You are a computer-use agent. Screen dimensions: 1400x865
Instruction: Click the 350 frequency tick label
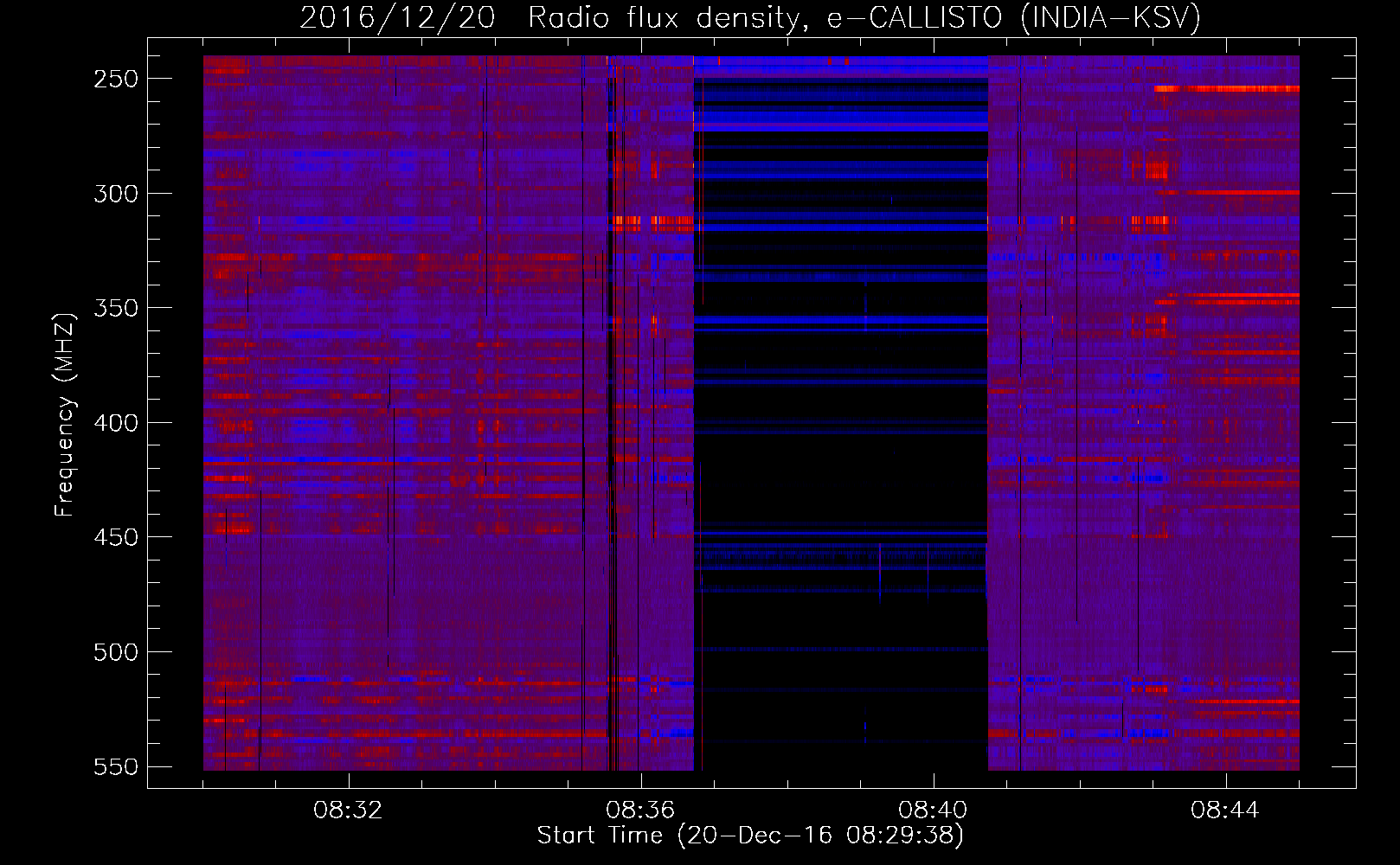[116, 308]
